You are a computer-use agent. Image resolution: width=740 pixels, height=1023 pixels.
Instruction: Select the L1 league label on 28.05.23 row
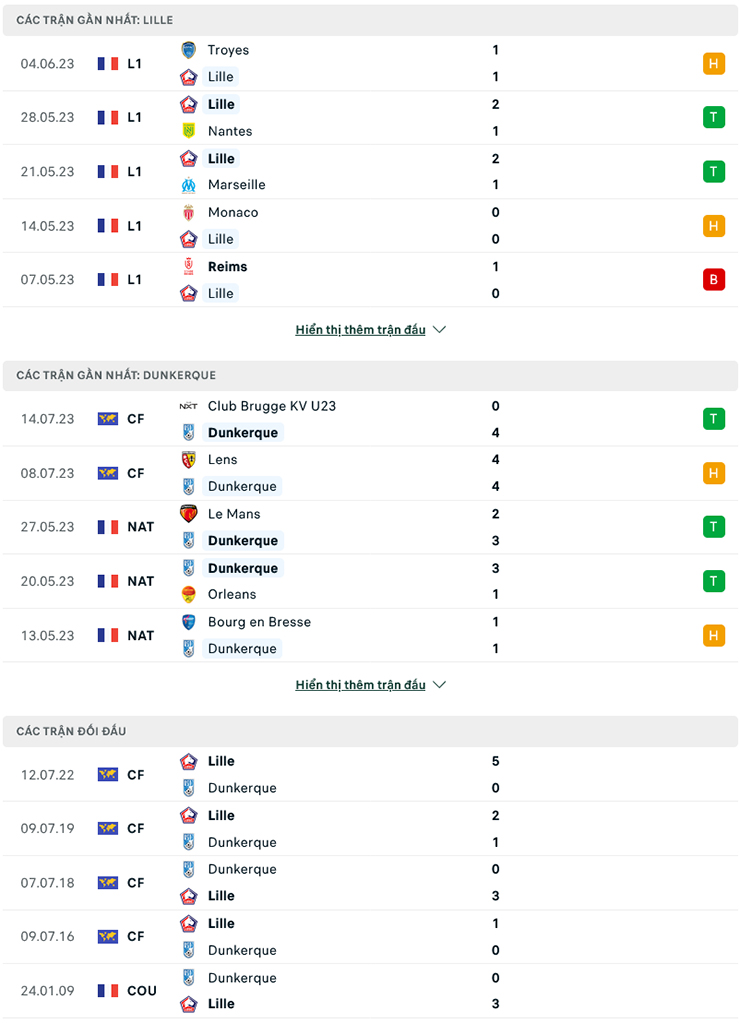(135, 117)
